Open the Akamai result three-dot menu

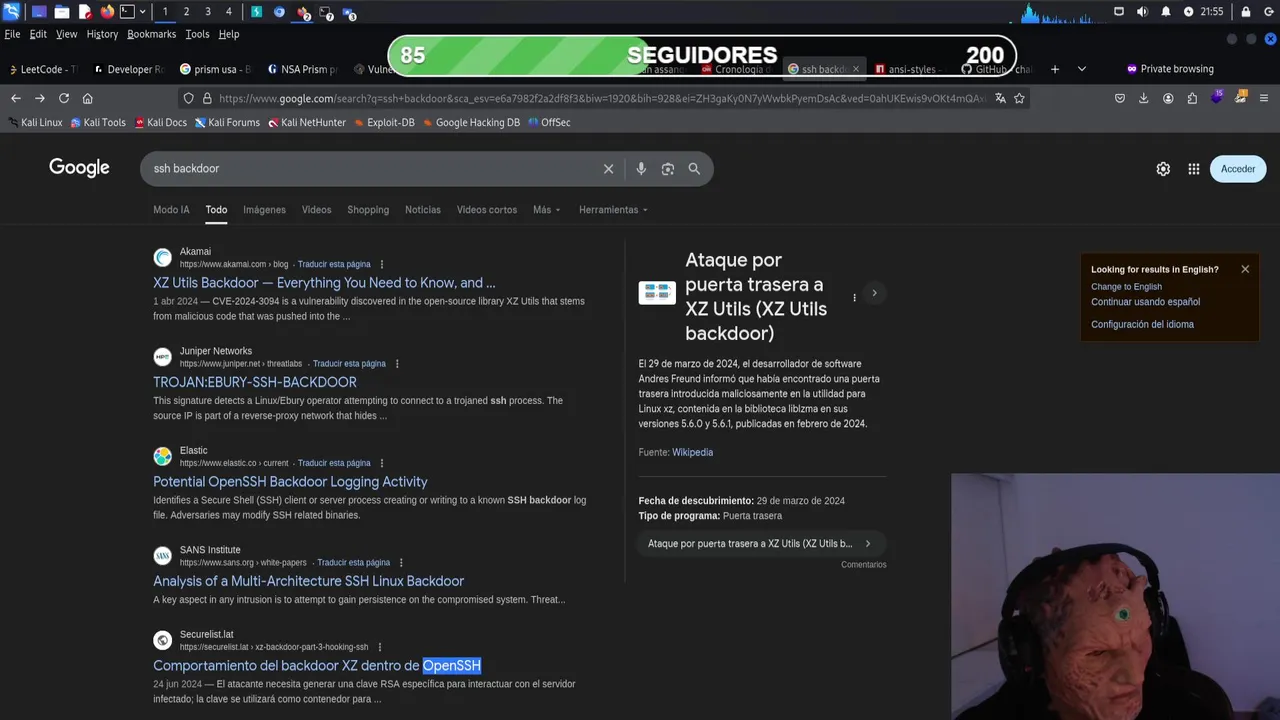[381, 264]
